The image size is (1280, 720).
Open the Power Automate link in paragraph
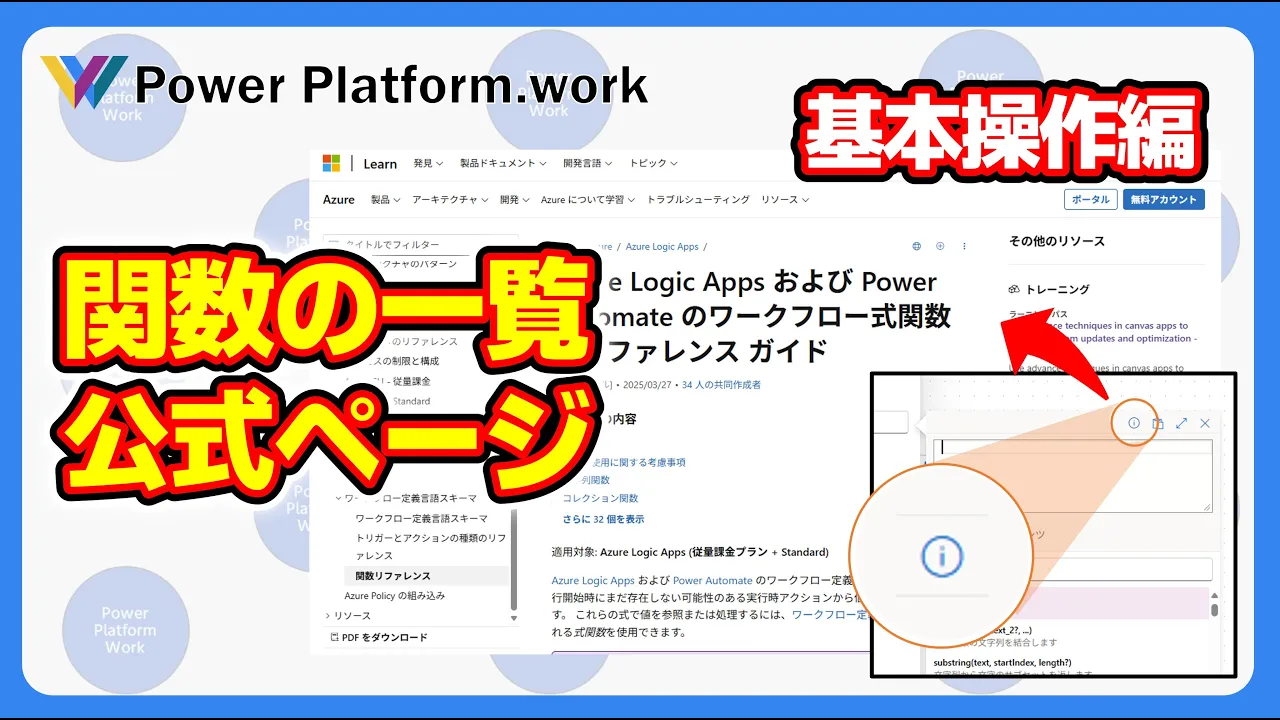pos(712,580)
